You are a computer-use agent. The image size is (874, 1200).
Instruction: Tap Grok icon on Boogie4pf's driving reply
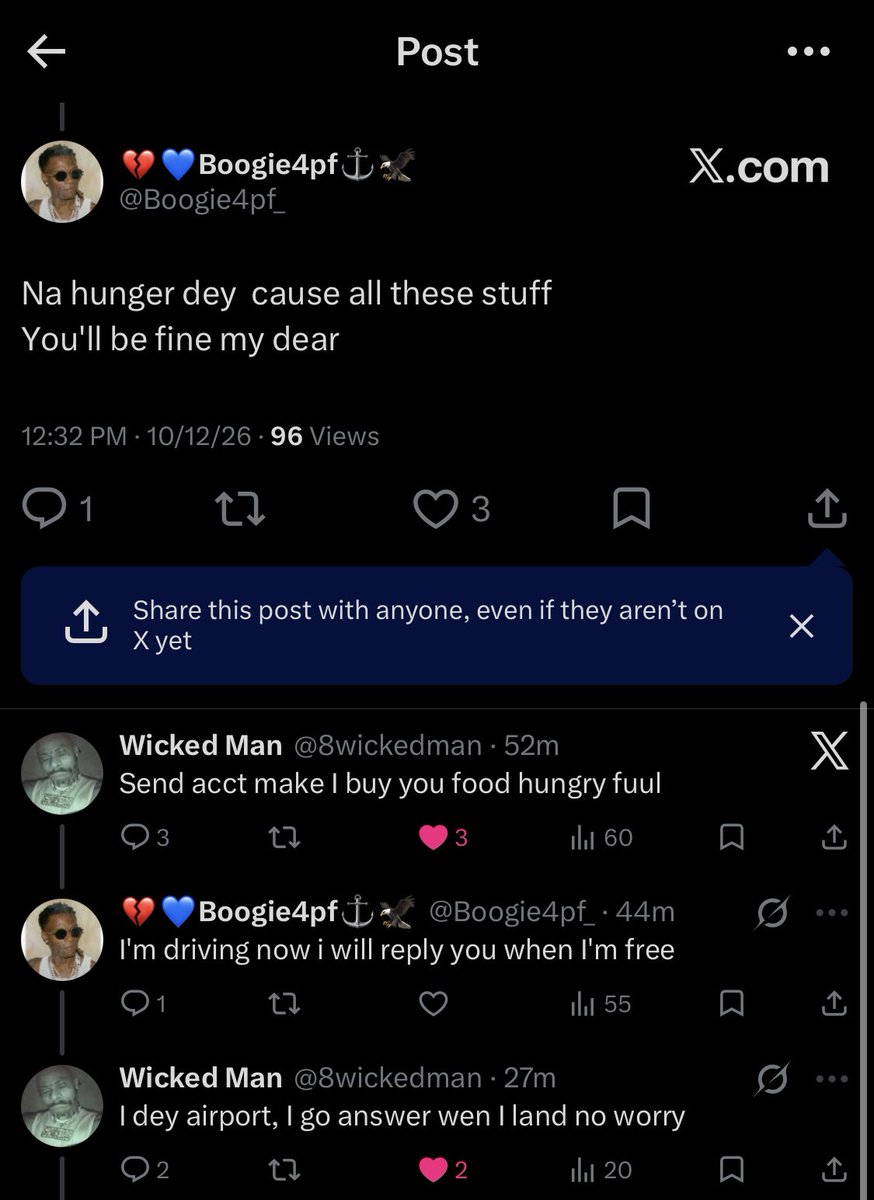(x=773, y=912)
